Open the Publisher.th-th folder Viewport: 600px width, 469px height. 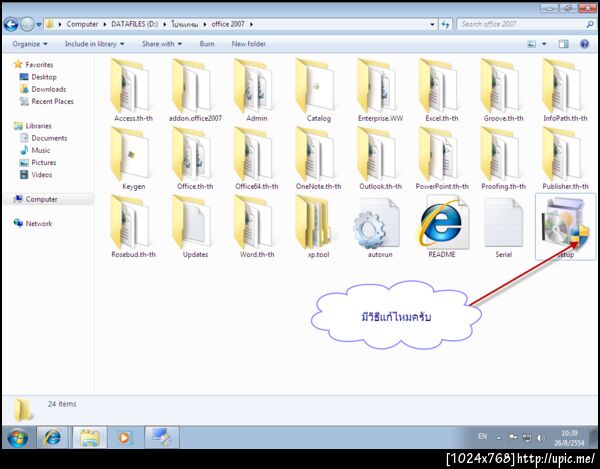click(565, 159)
